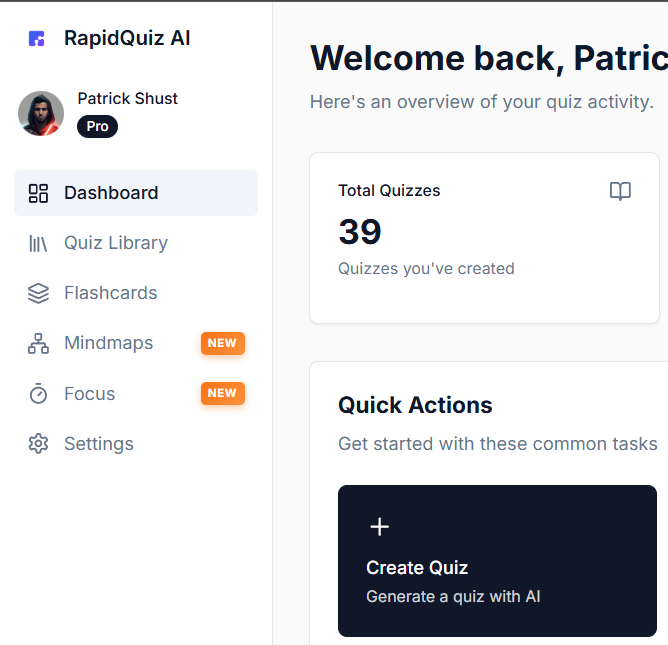
Task: Open the Flashcards section
Action: tap(110, 293)
